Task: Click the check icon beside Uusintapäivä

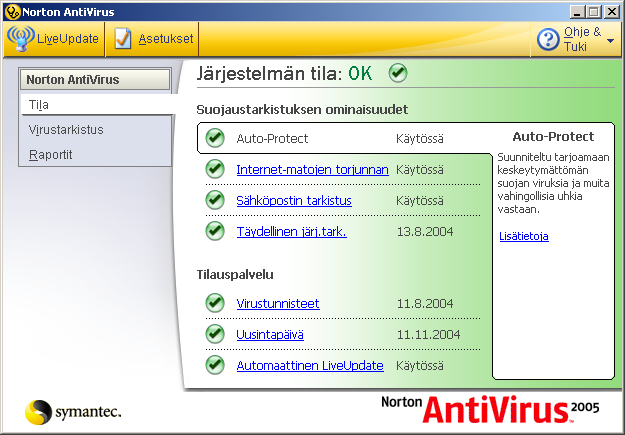Action: 215,334
